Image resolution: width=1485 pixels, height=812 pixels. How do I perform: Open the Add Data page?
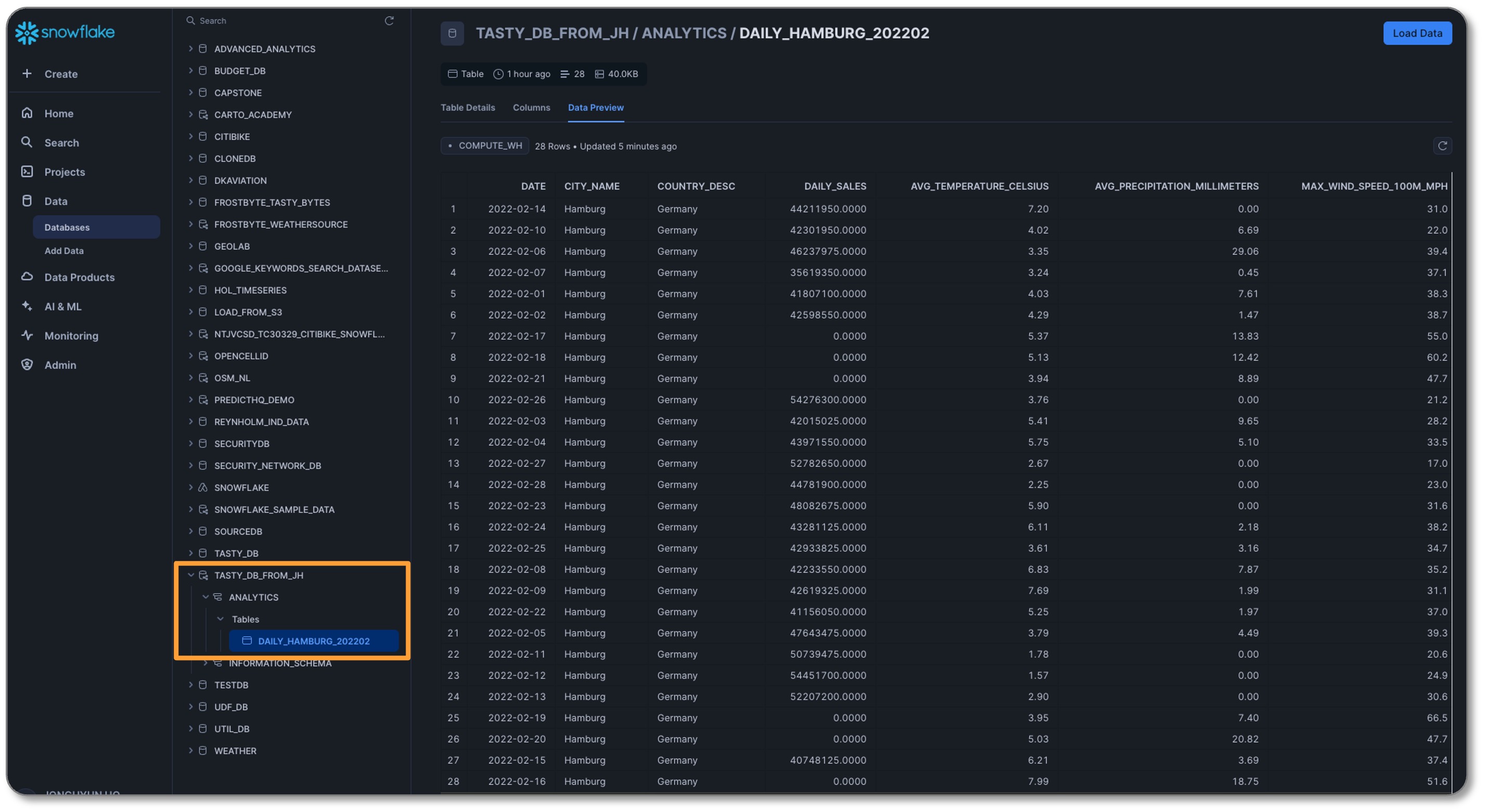click(64, 251)
